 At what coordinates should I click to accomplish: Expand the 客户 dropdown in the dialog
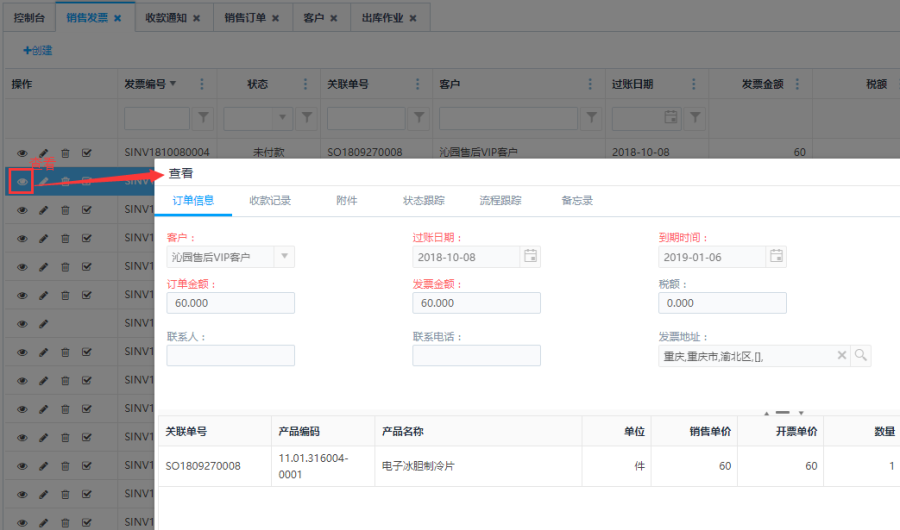coord(284,257)
